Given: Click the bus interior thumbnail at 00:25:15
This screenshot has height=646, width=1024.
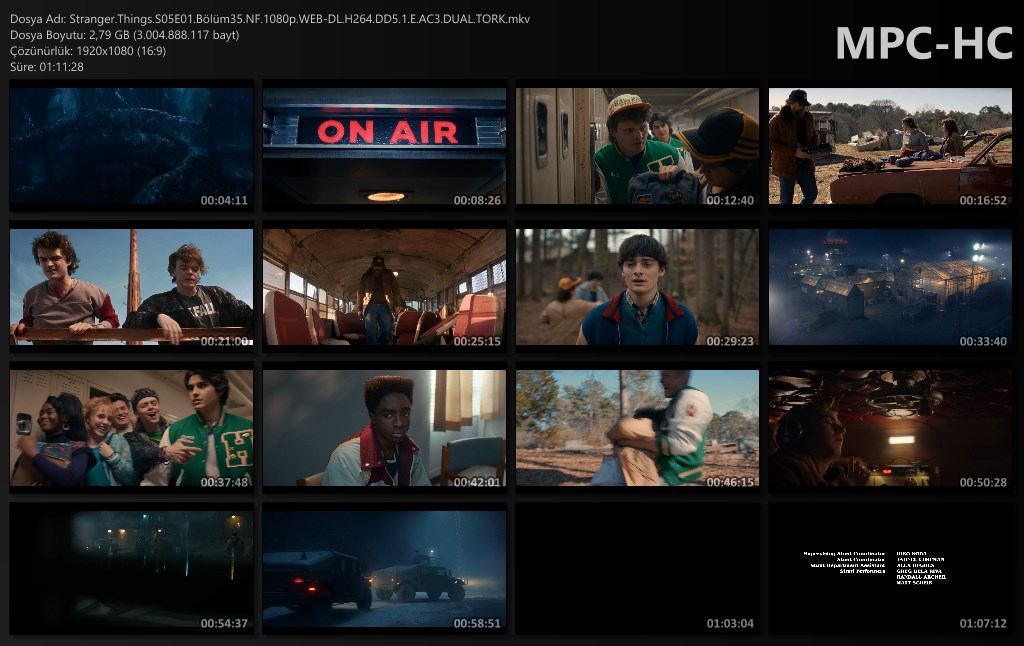Looking at the screenshot, I should [x=384, y=287].
